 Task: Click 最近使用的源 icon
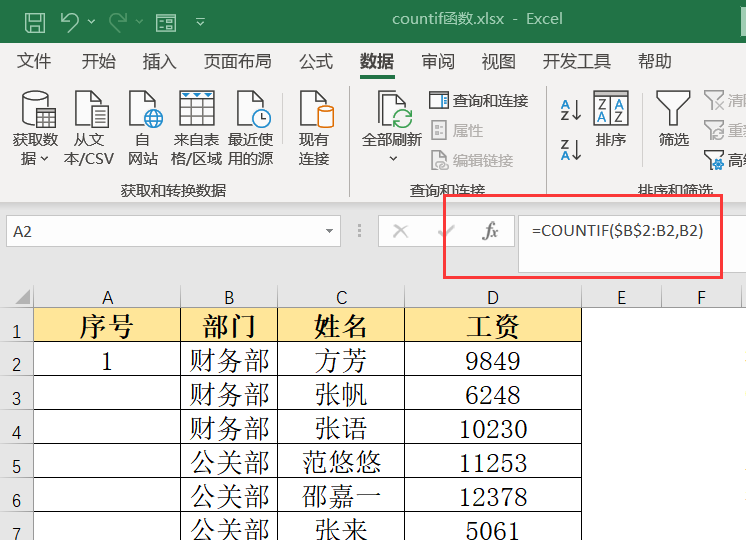pyautogui.click(x=254, y=109)
